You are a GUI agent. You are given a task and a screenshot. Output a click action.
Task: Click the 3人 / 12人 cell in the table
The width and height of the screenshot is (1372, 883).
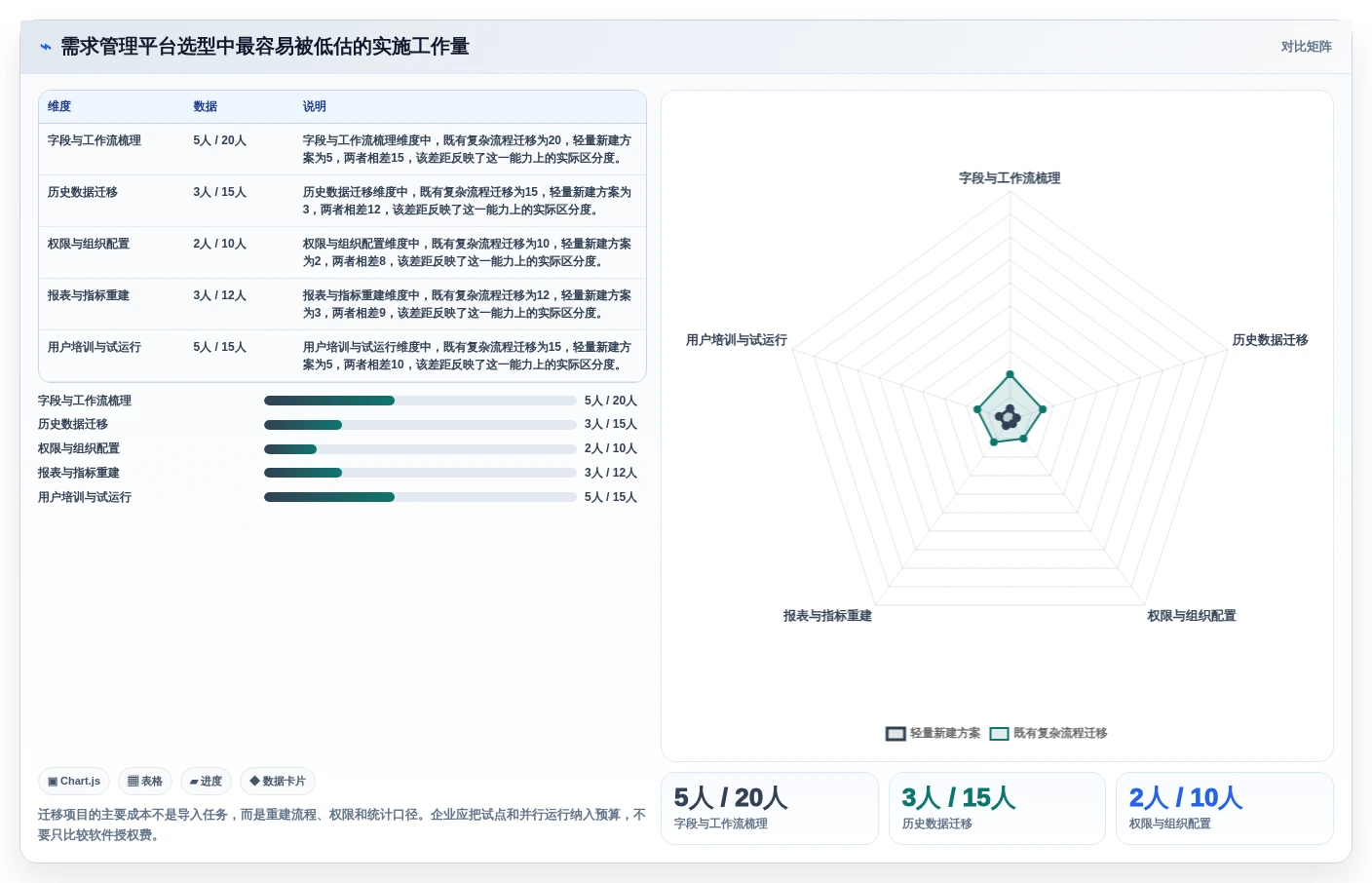219,295
